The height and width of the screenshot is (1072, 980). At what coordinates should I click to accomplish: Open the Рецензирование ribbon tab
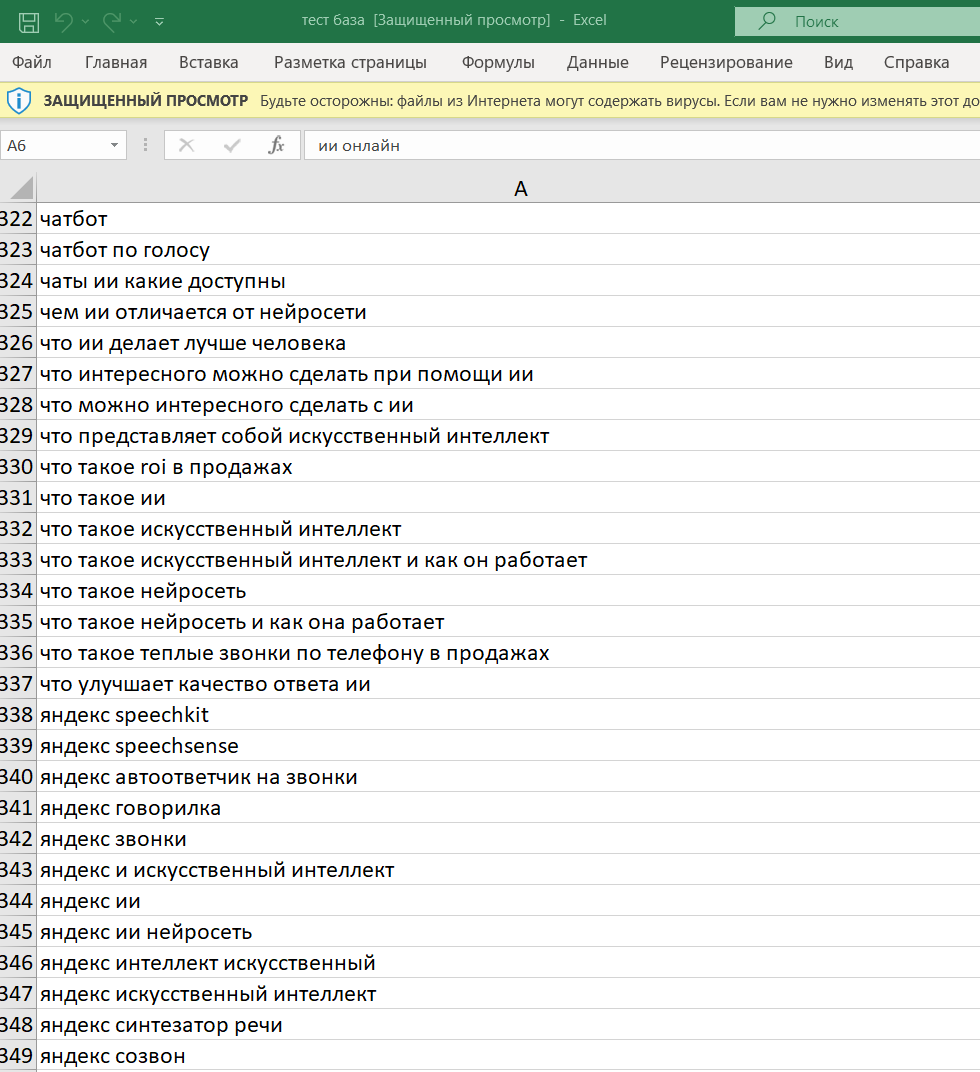pos(726,62)
